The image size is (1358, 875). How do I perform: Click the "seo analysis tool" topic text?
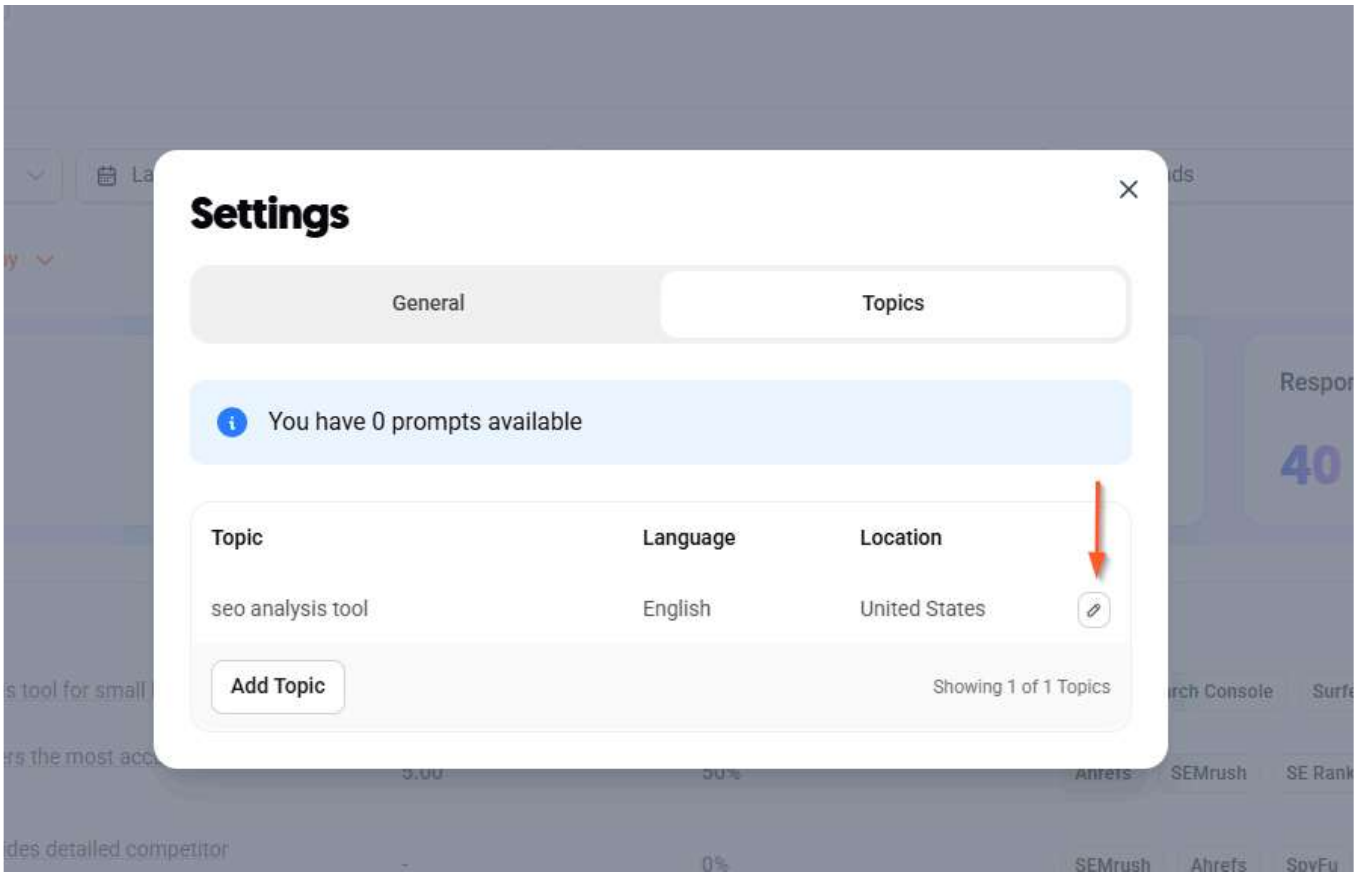pos(289,608)
